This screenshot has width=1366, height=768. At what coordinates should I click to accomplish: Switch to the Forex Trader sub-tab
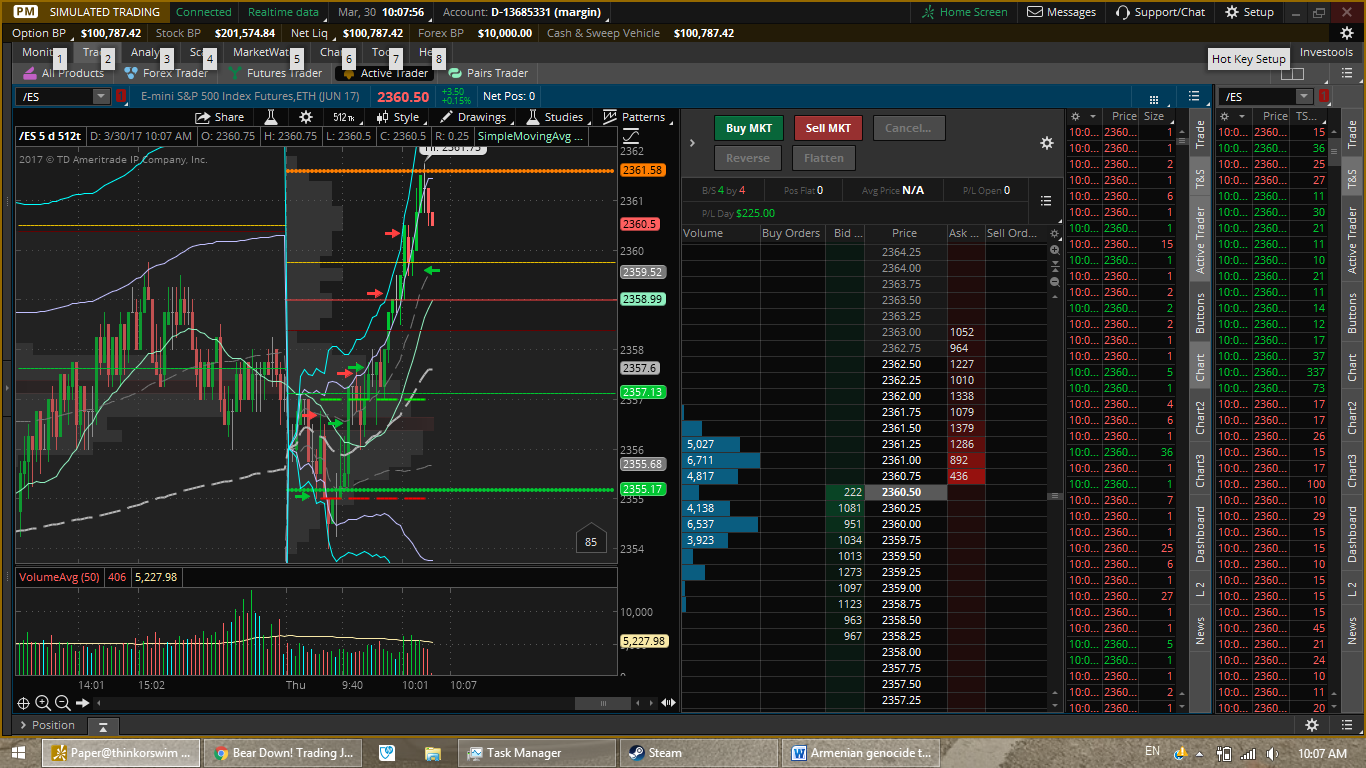(166, 73)
